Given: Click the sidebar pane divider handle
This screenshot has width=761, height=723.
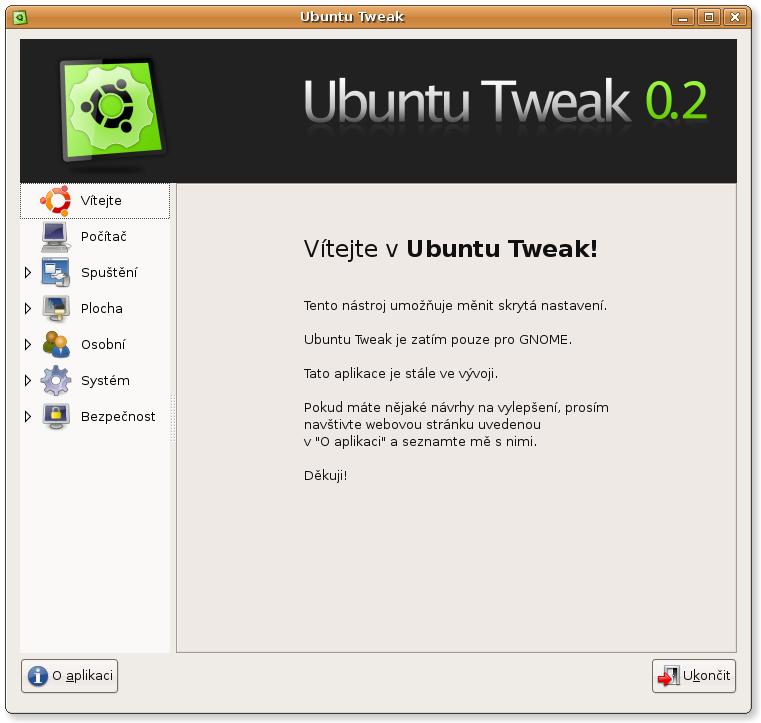Looking at the screenshot, I should 173,418.
